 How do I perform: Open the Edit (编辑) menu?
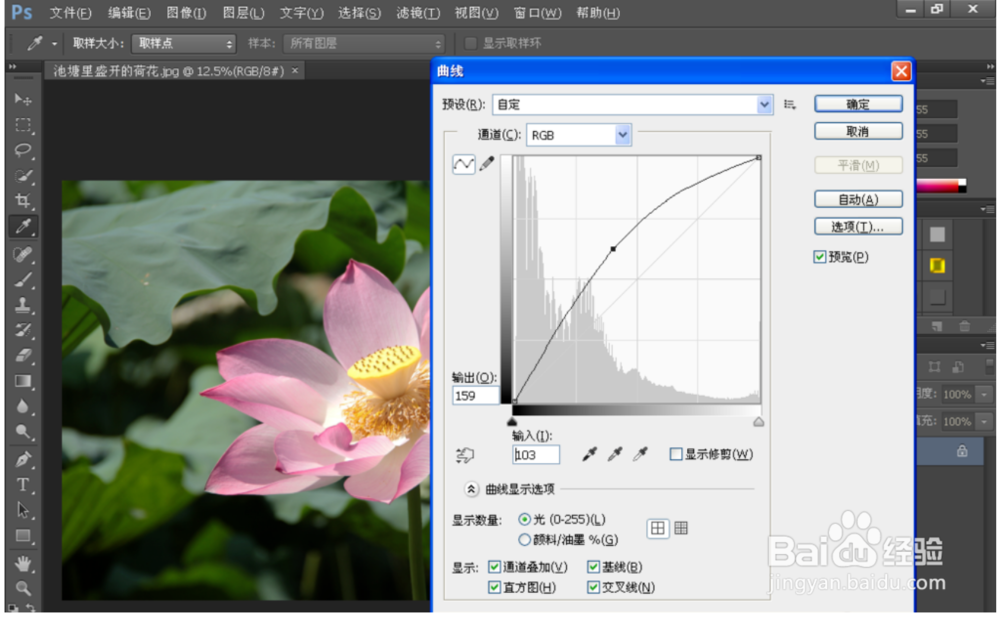pyautogui.click(x=129, y=13)
